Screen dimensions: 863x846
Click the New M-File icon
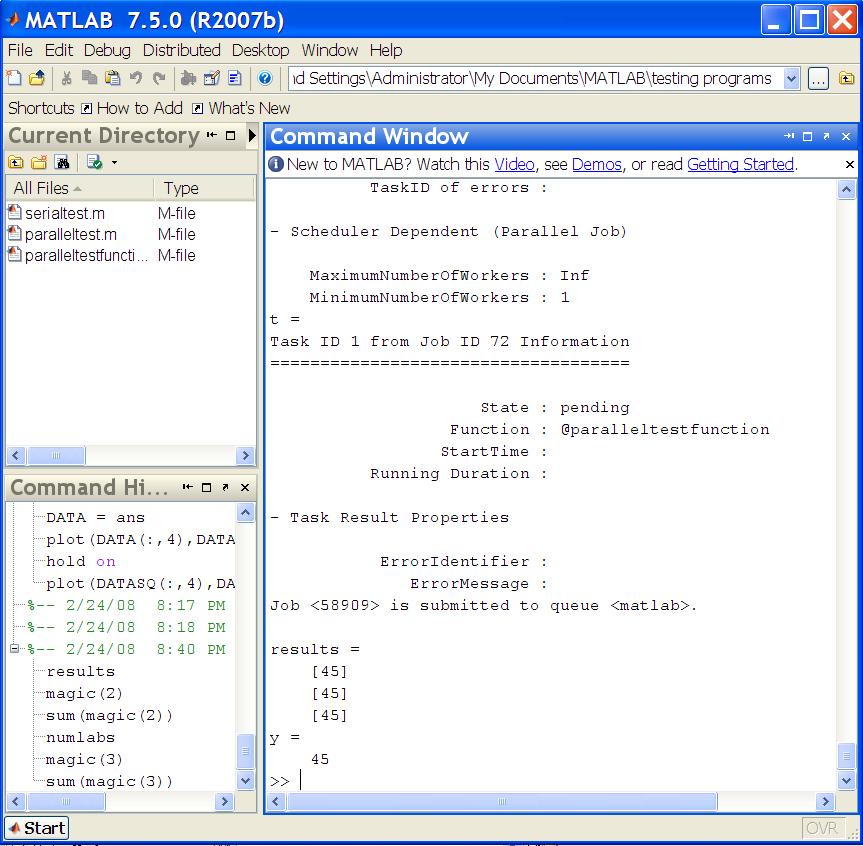pyautogui.click(x=14, y=78)
